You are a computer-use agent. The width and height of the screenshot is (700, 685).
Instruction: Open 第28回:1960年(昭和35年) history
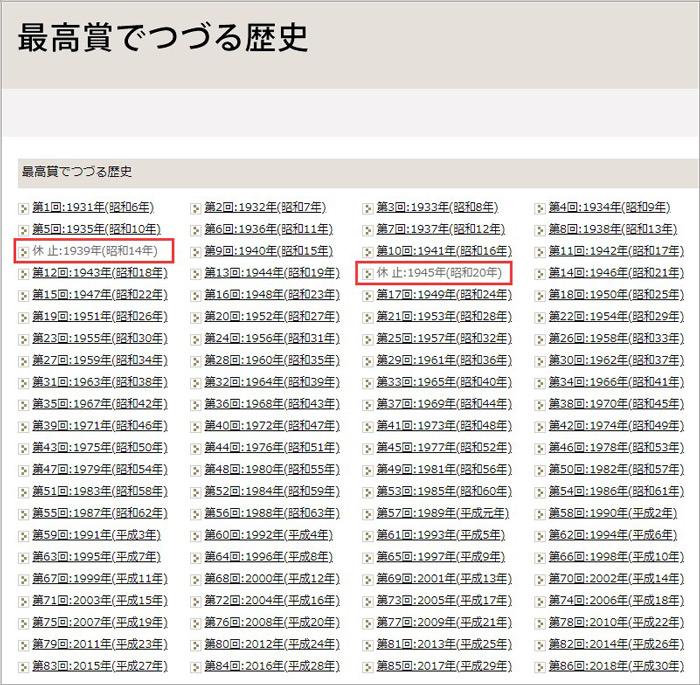coord(272,360)
